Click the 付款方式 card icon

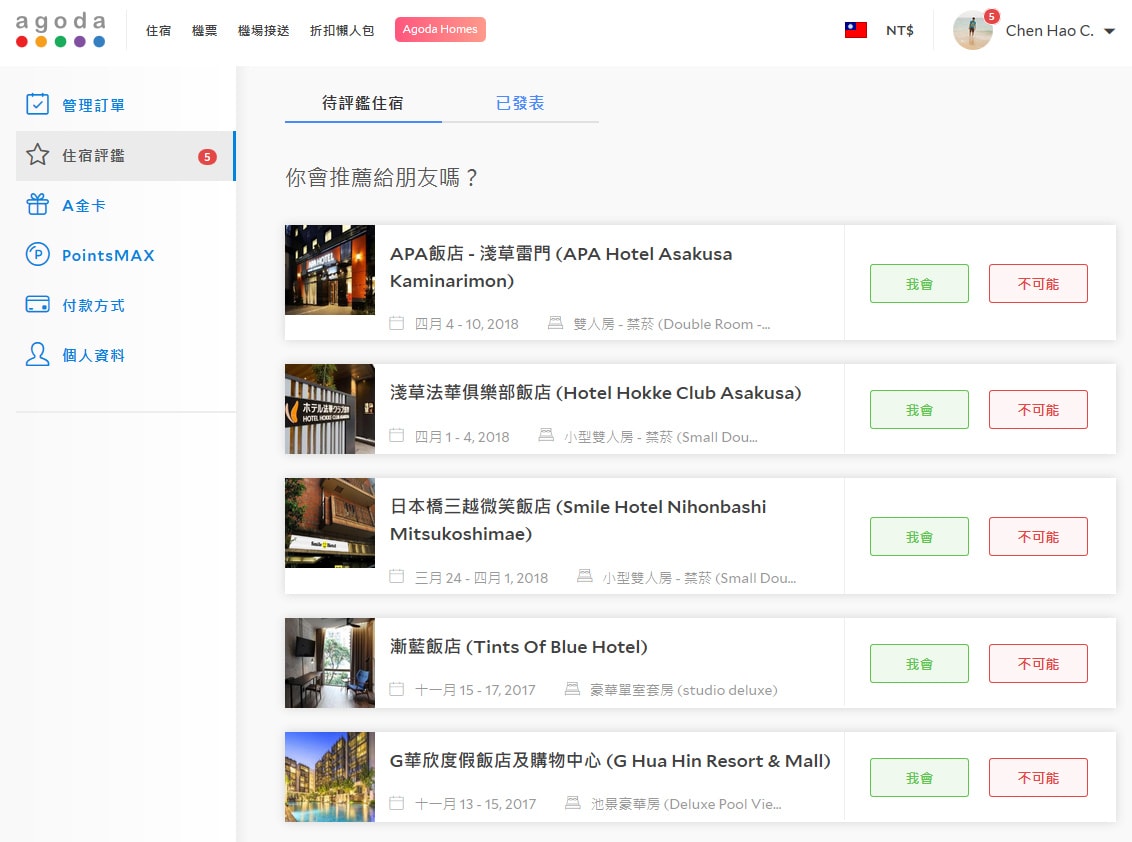(x=38, y=305)
